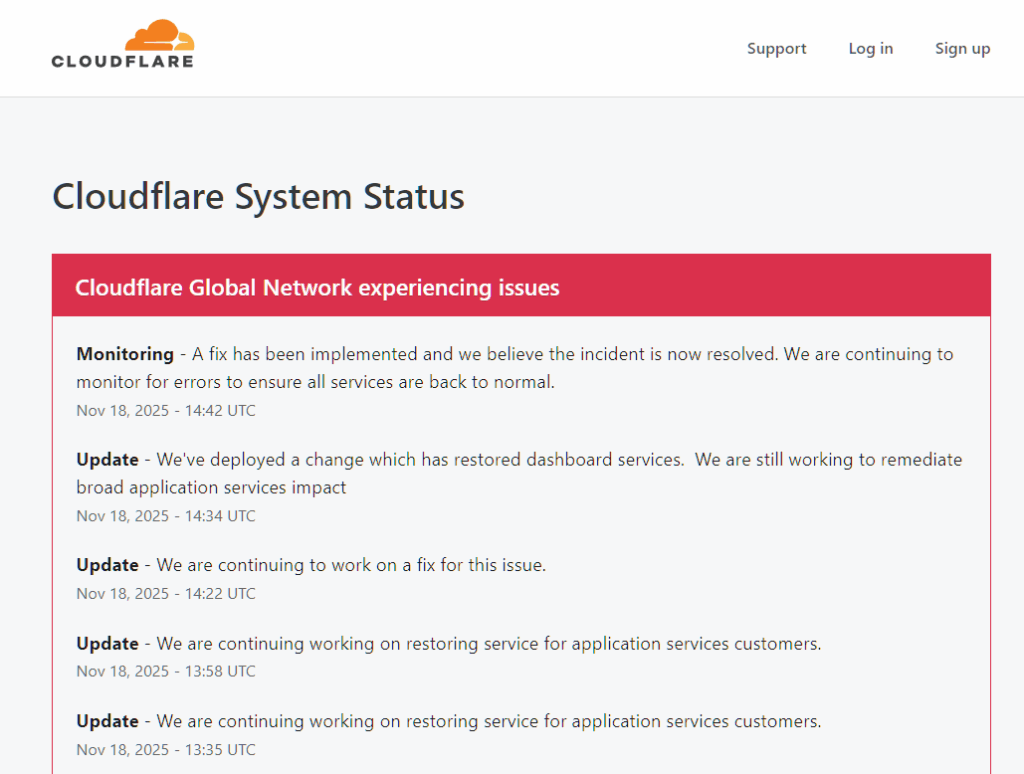Click the bold Monitoring status label
The height and width of the screenshot is (774, 1024).
tap(124, 354)
